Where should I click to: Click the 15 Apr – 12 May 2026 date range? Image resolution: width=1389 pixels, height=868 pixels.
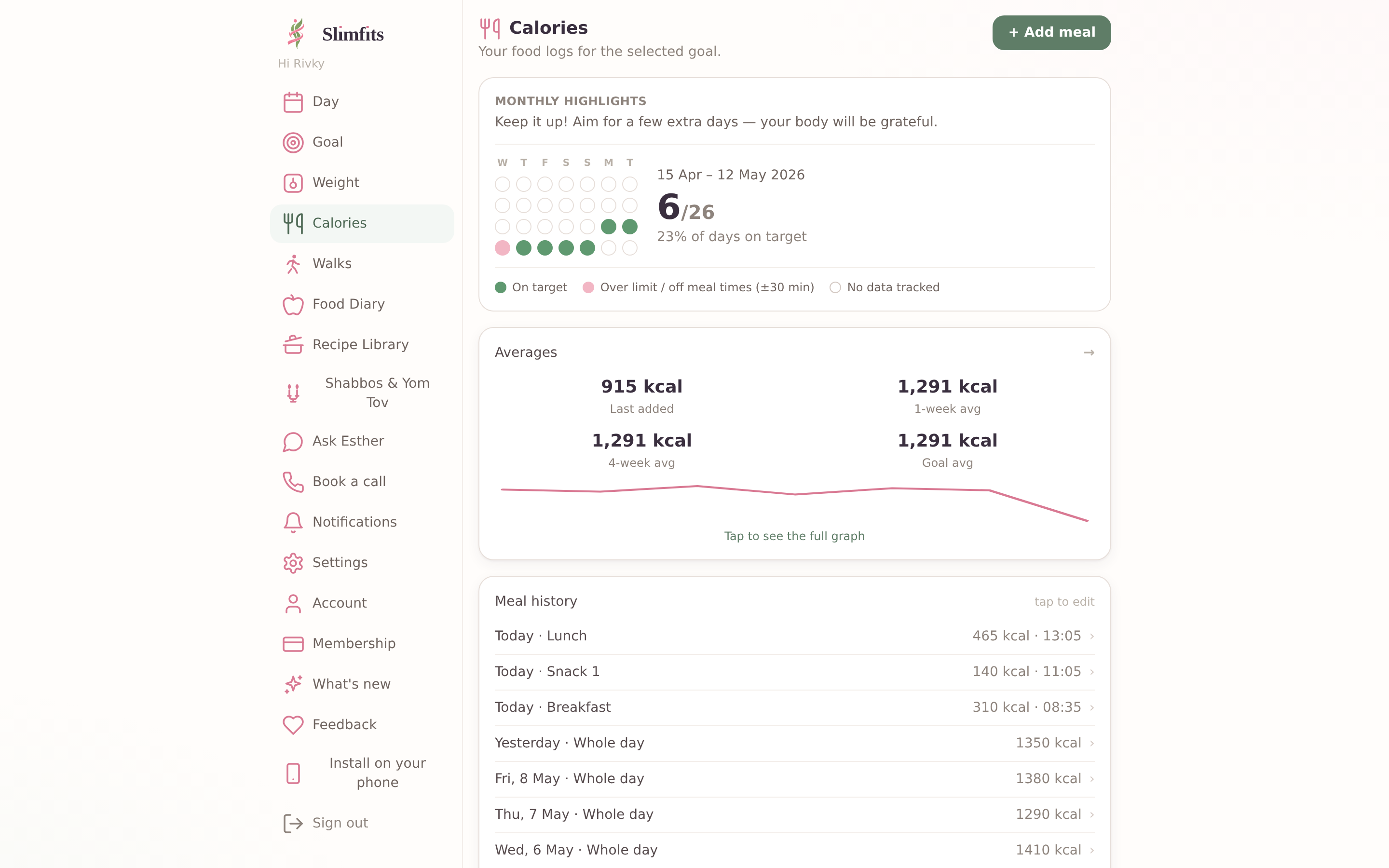click(731, 175)
